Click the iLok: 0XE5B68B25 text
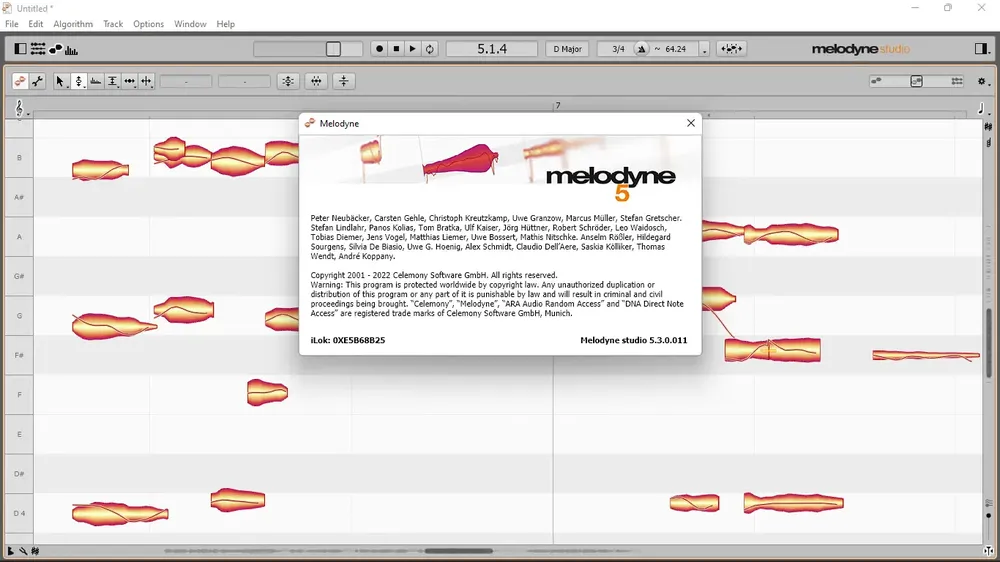Screen dimensions: 1000x562 (348, 340)
